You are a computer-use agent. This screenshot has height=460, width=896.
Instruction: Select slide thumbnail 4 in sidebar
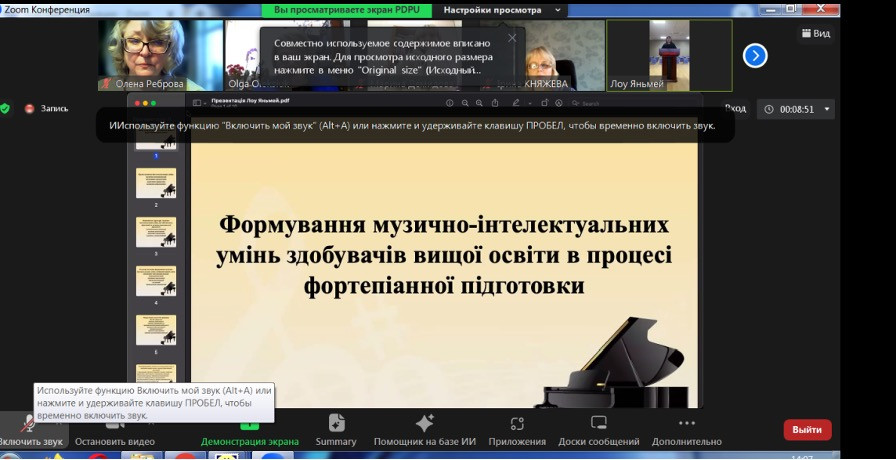point(156,281)
